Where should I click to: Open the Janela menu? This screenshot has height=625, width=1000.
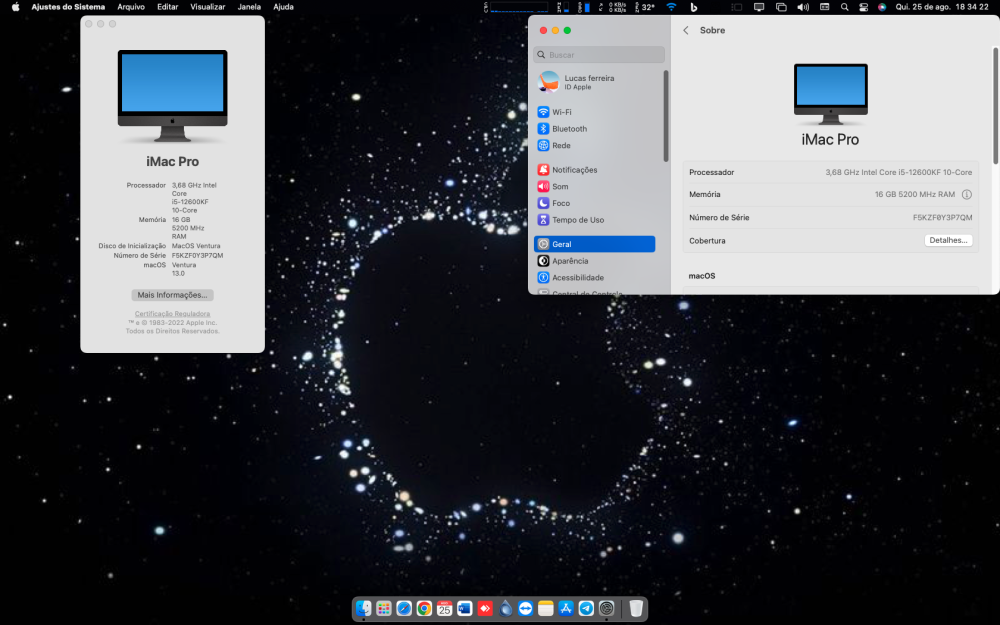(249, 7)
